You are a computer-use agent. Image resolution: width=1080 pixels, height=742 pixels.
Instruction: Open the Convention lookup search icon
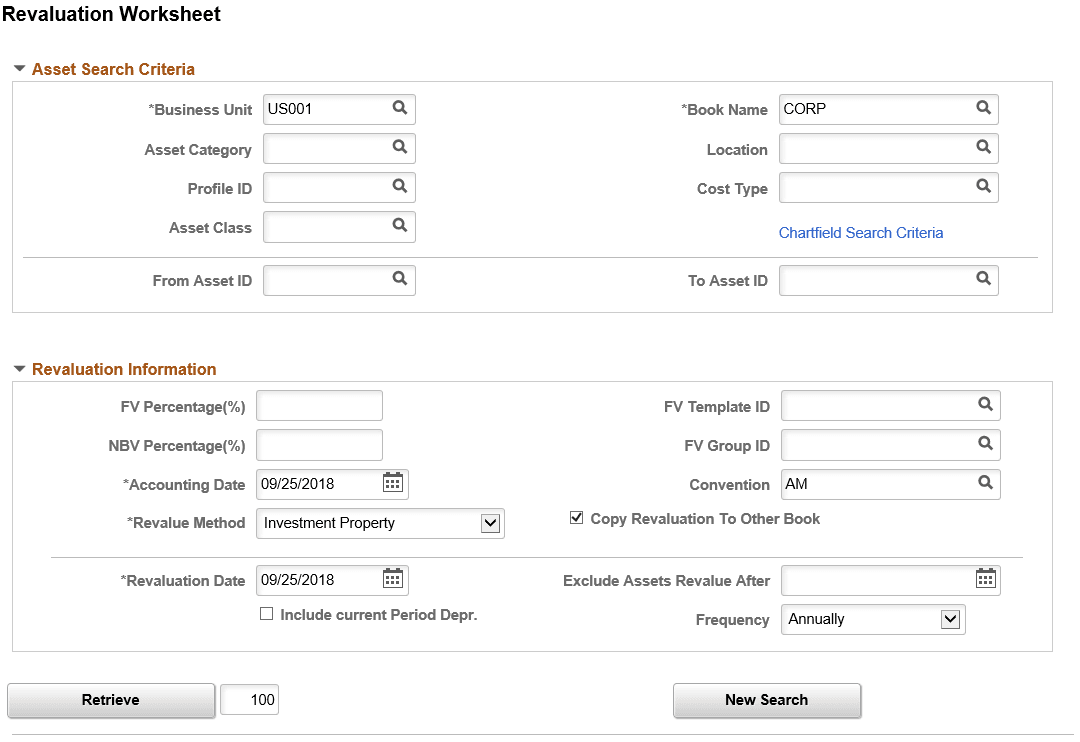(x=985, y=483)
